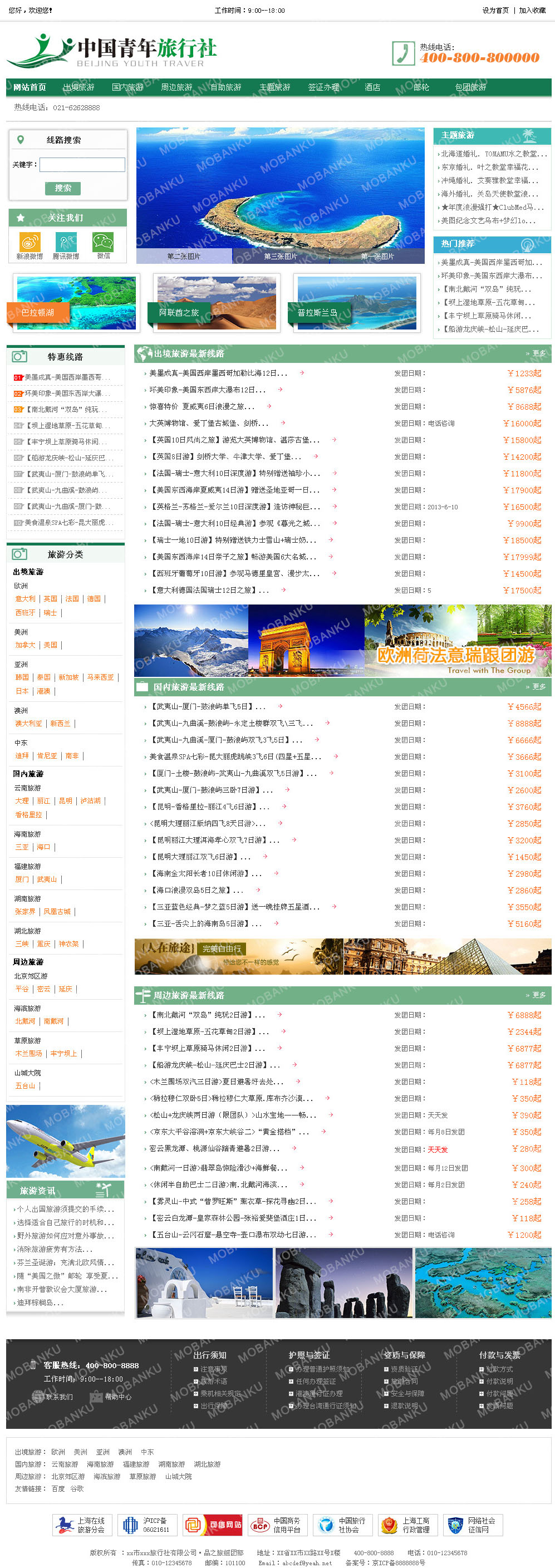Open 意大利 under 欧洲 category

point(26,599)
